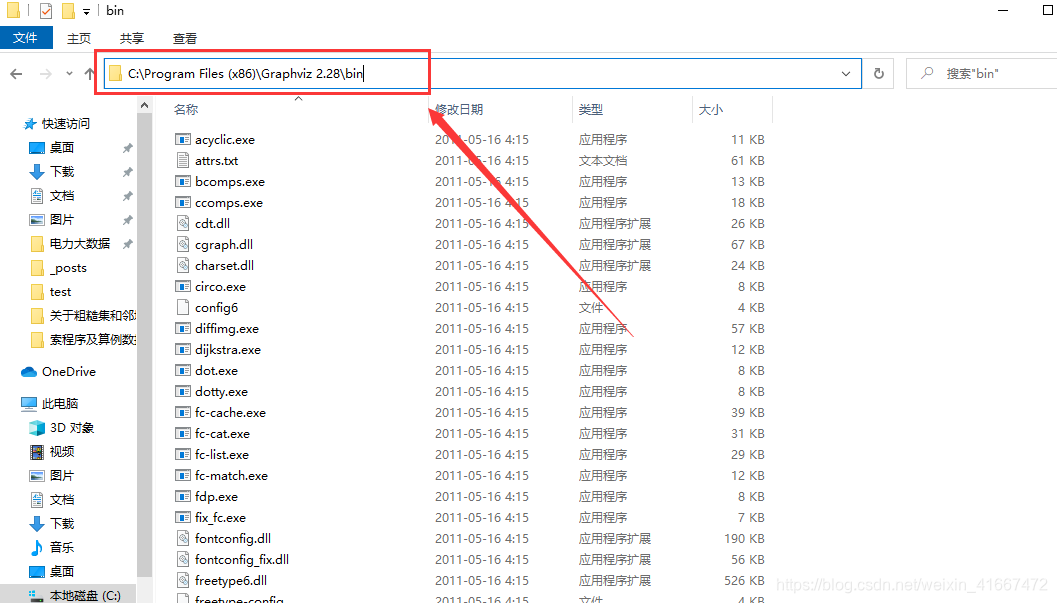Switch to the 共享 ribbon tab

tap(131, 38)
